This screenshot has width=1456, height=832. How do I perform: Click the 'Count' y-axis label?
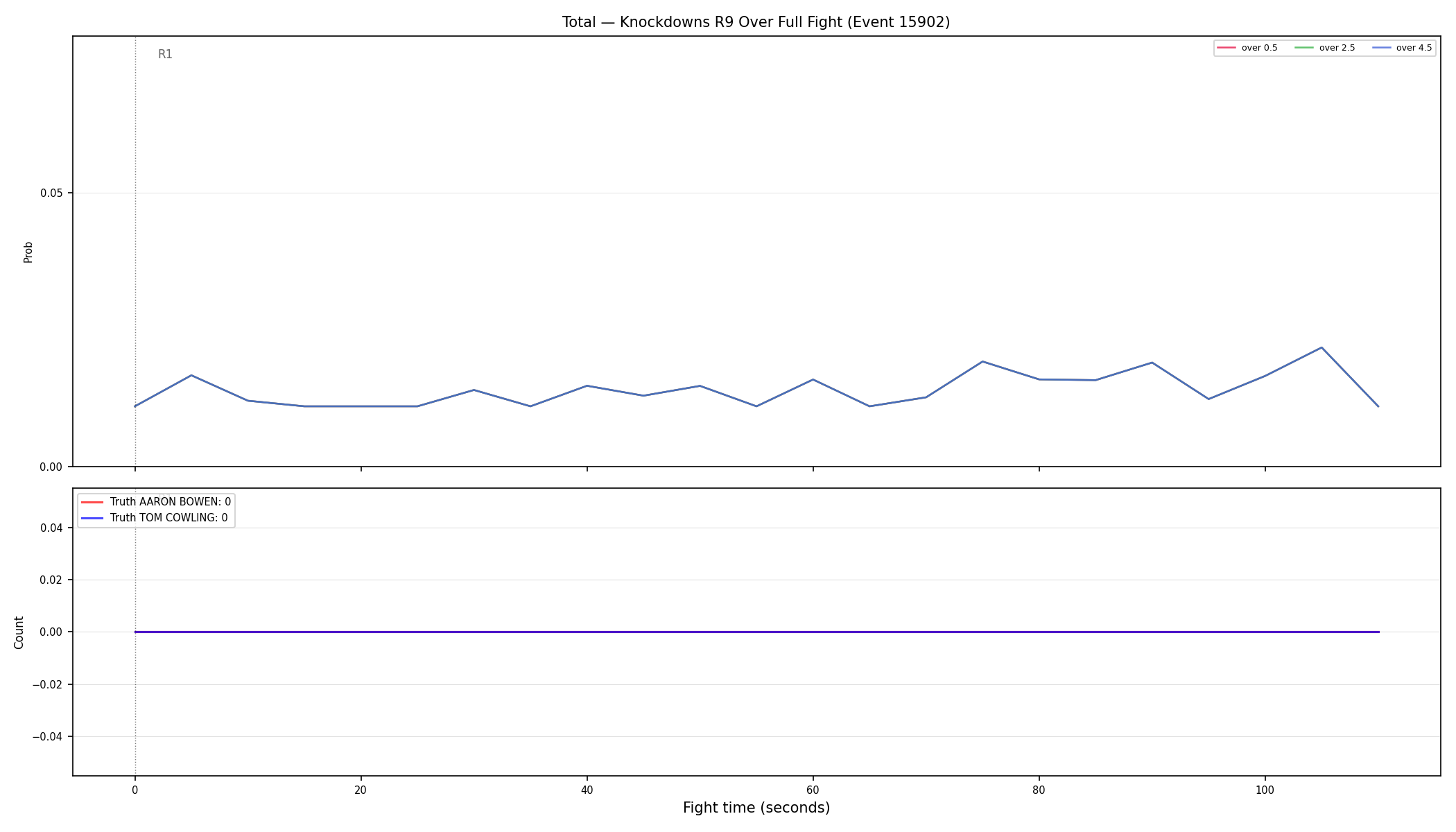(x=19, y=632)
